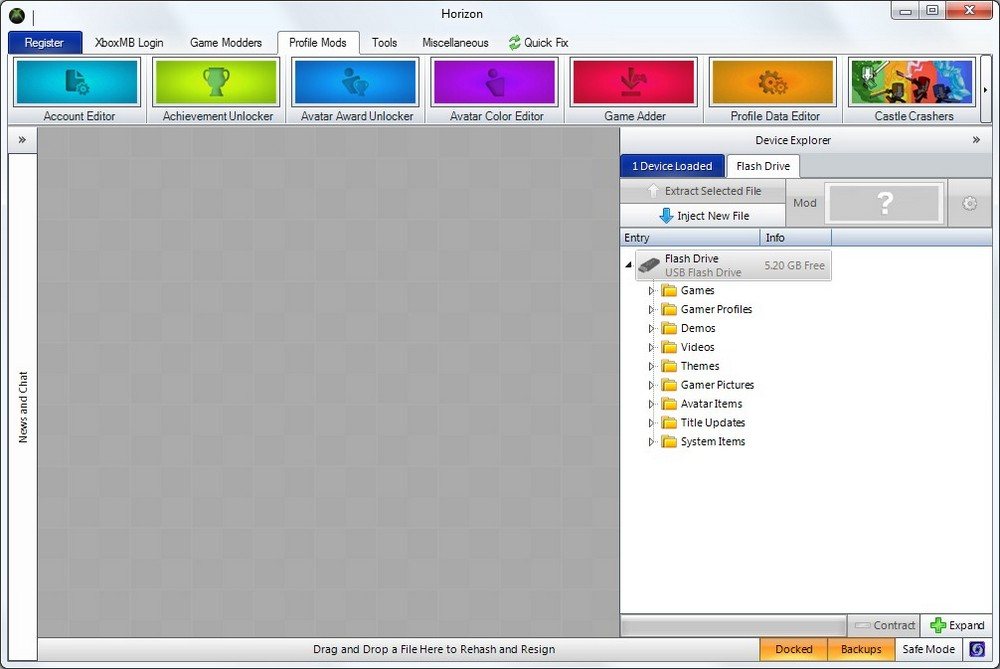Click the Expand button with plus icon
The width and height of the screenshot is (1000, 669).
click(x=957, y=625)
